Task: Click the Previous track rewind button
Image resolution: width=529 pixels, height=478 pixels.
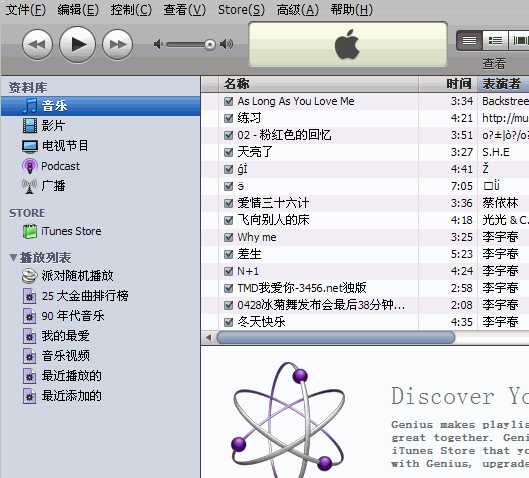Action: [37, 45]
